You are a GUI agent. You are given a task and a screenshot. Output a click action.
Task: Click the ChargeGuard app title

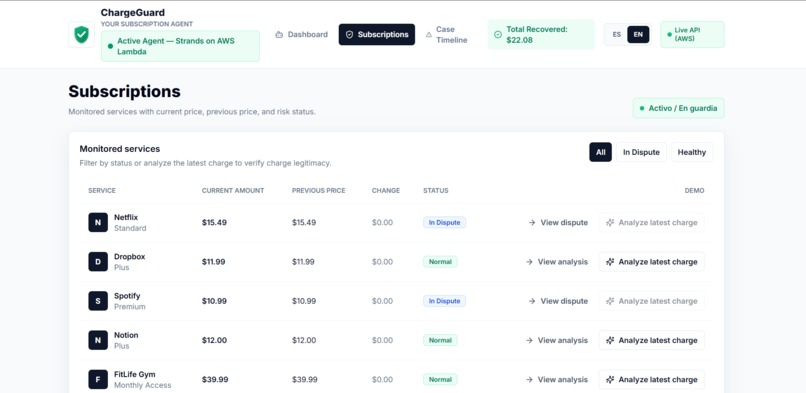(133, 12)
